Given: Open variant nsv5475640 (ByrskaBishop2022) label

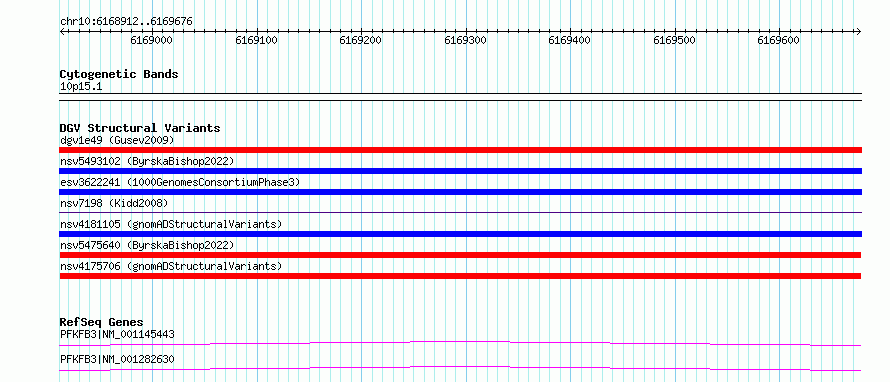Looking at the screenshot, I should (x=147, y=245).
